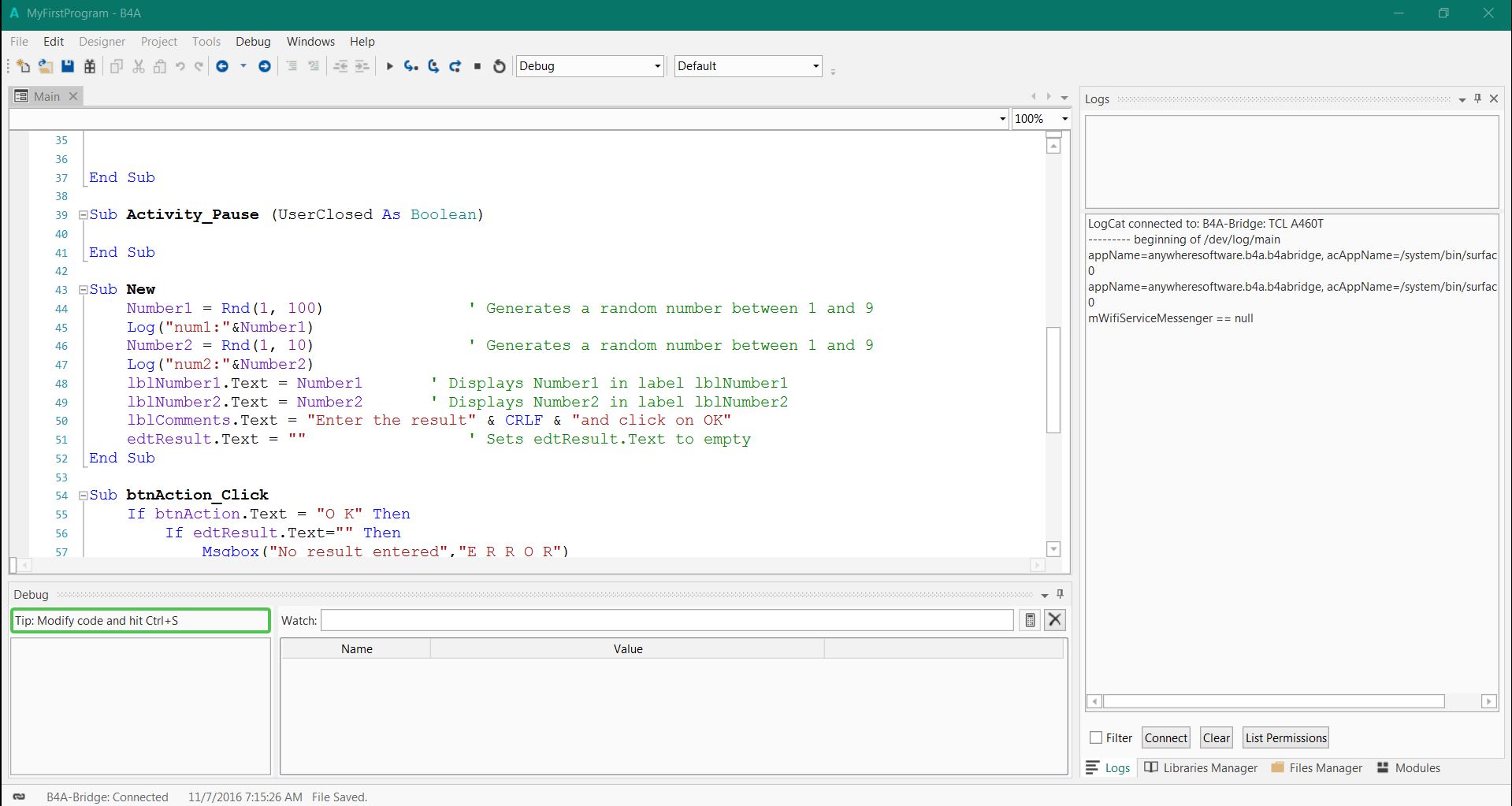1512x806 pixels.
Task: Click the Navigate Forward arrow icon
Action: point(265,67)
